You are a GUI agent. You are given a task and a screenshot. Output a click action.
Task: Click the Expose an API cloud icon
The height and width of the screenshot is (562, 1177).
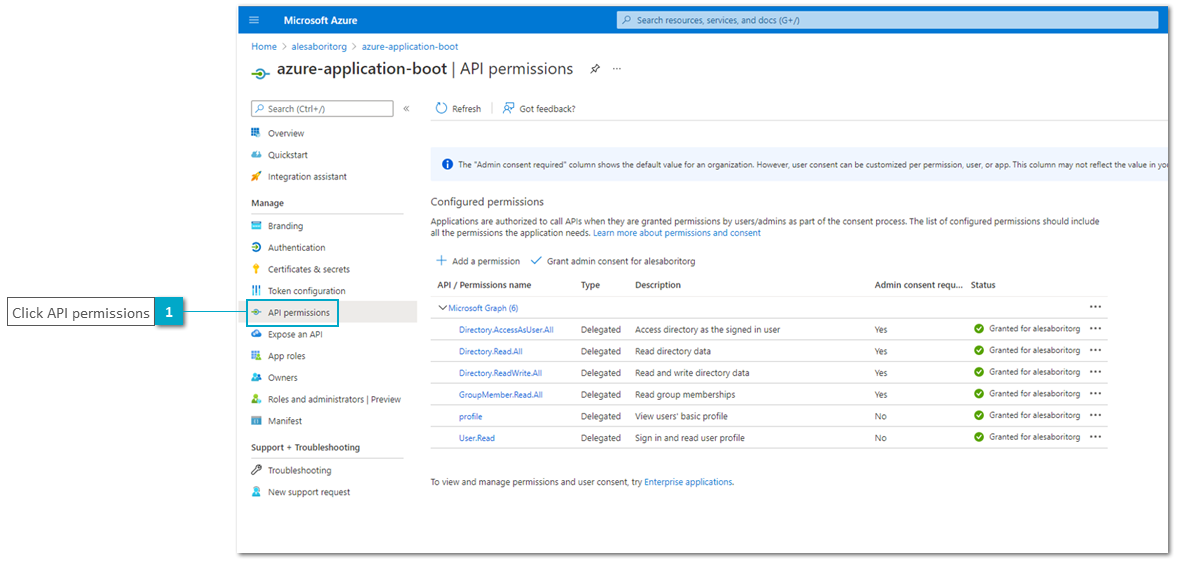tap(255, 334)
